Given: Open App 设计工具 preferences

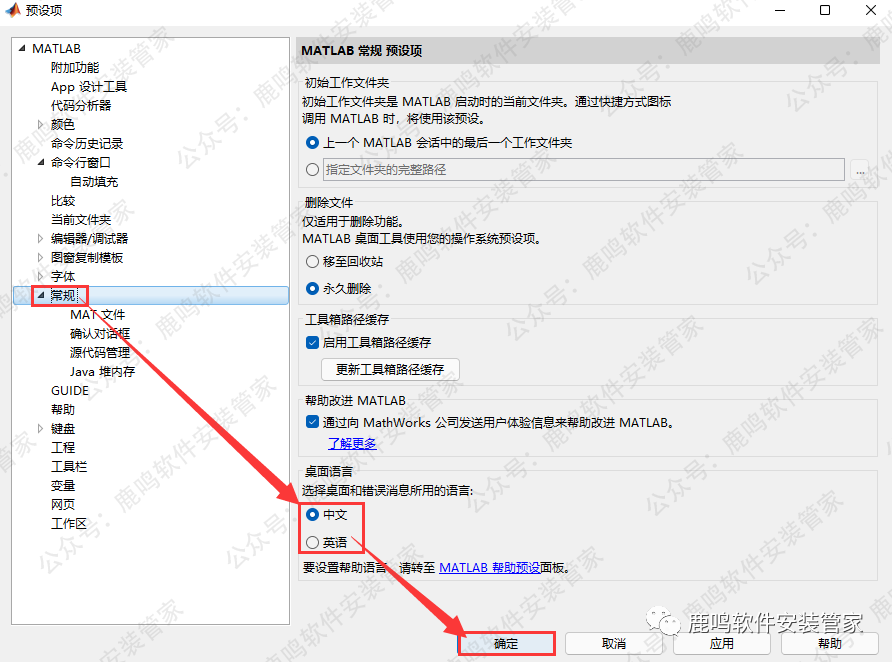Looking at the screenshot, I should point(89,86).
